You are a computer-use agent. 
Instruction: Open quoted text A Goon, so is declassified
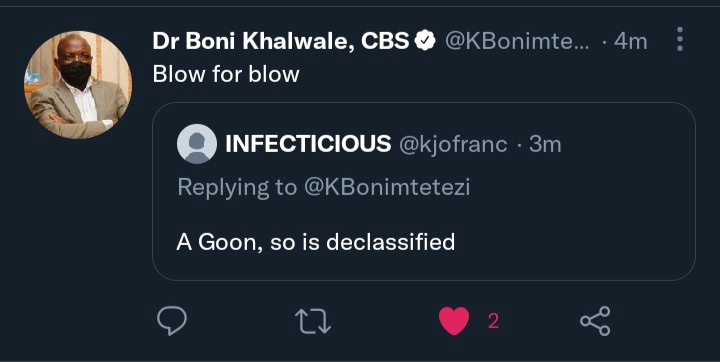click(316, 242)
